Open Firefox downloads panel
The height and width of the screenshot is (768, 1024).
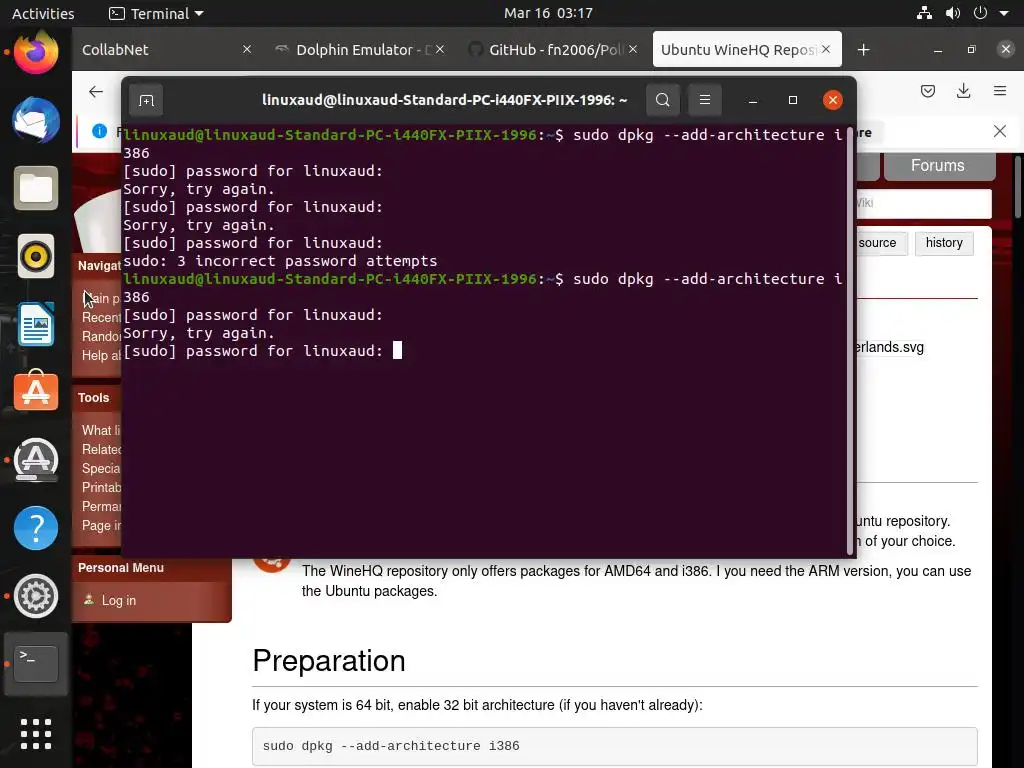point(963,91)
